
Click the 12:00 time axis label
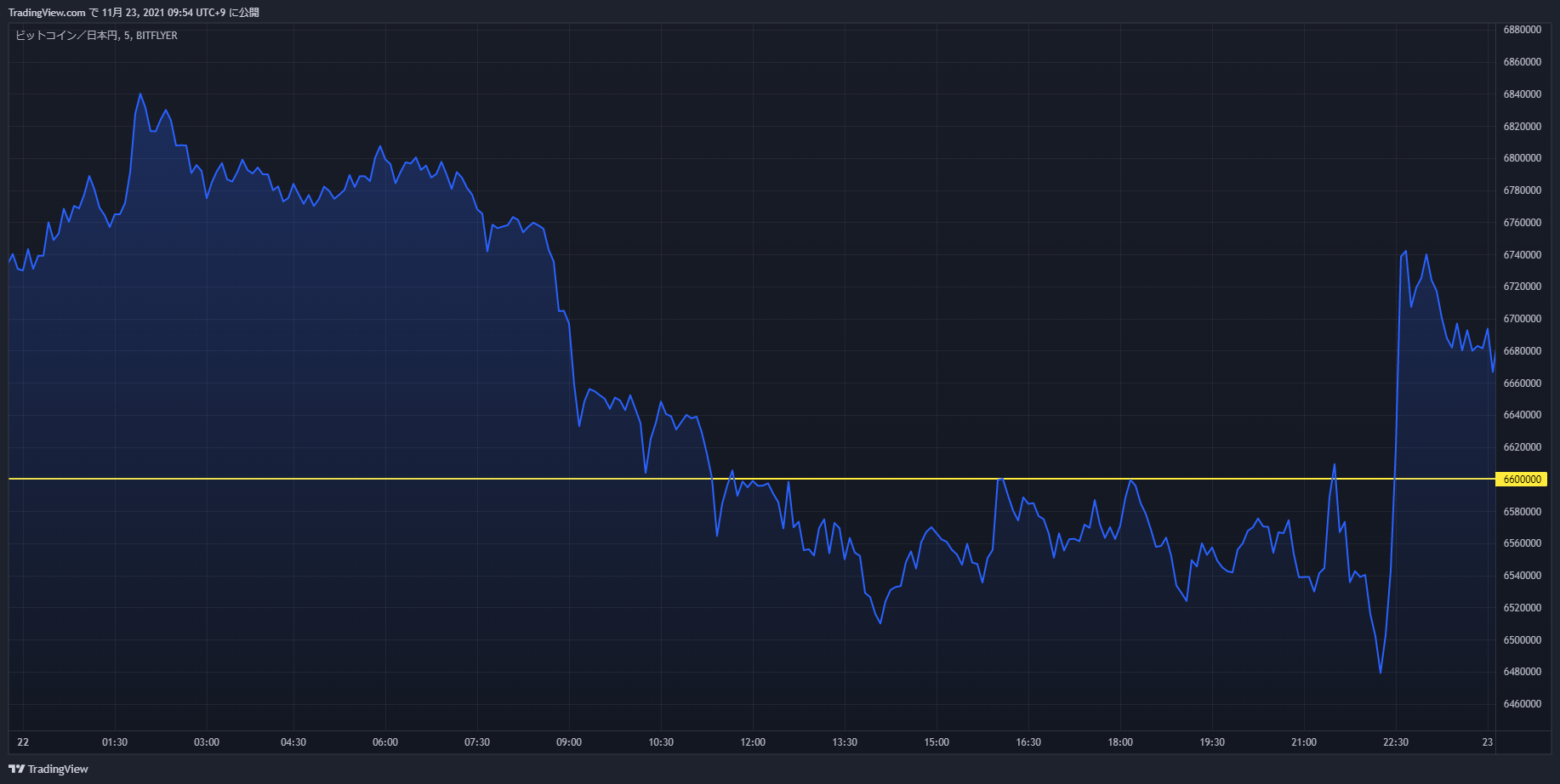coord(753,742)
